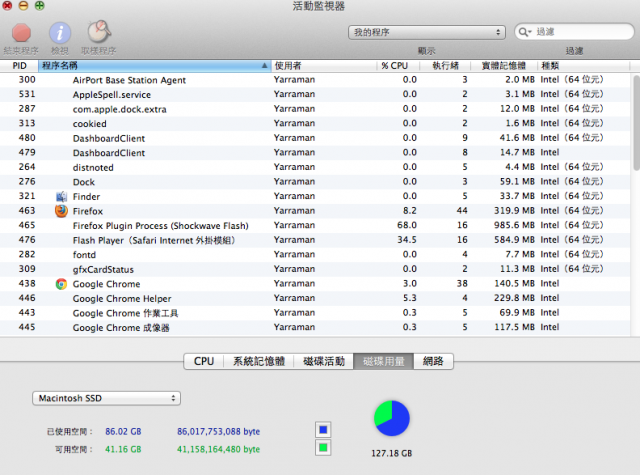Click the Finder icon in process list
Screen dimensions: 640x475
pyautogui.click(x=61, y=197)
